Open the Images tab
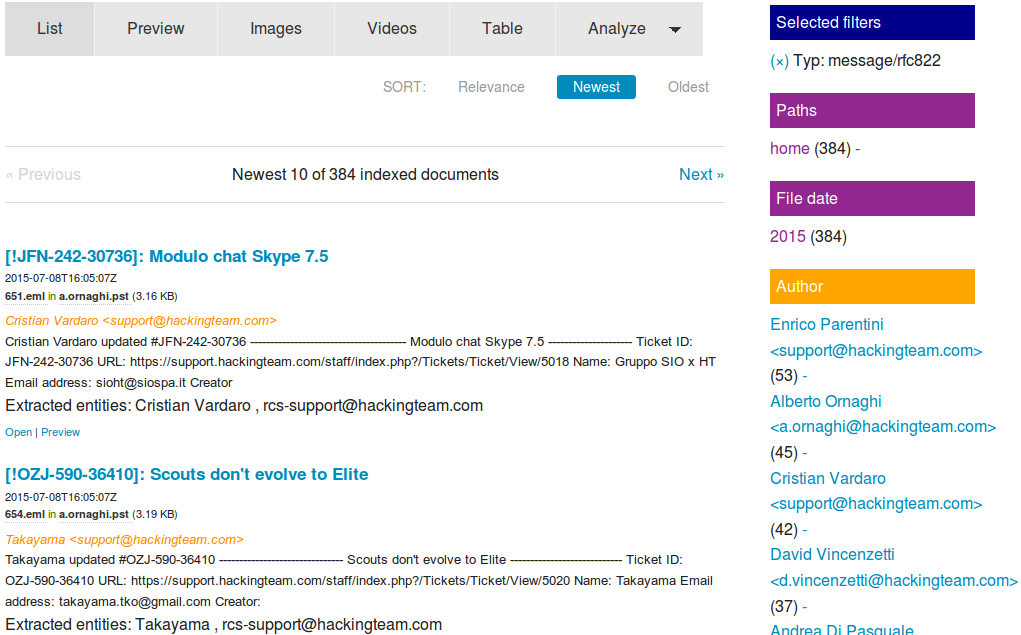The image size is (1021, 635). pos(275,29)
